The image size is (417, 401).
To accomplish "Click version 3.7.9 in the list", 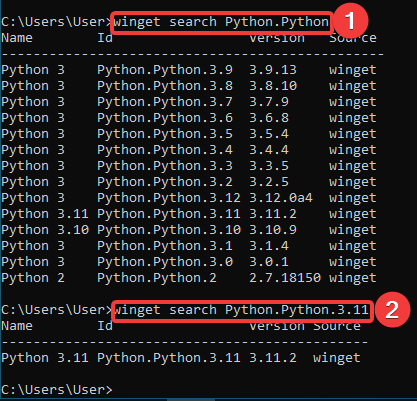I will [269, 102].
